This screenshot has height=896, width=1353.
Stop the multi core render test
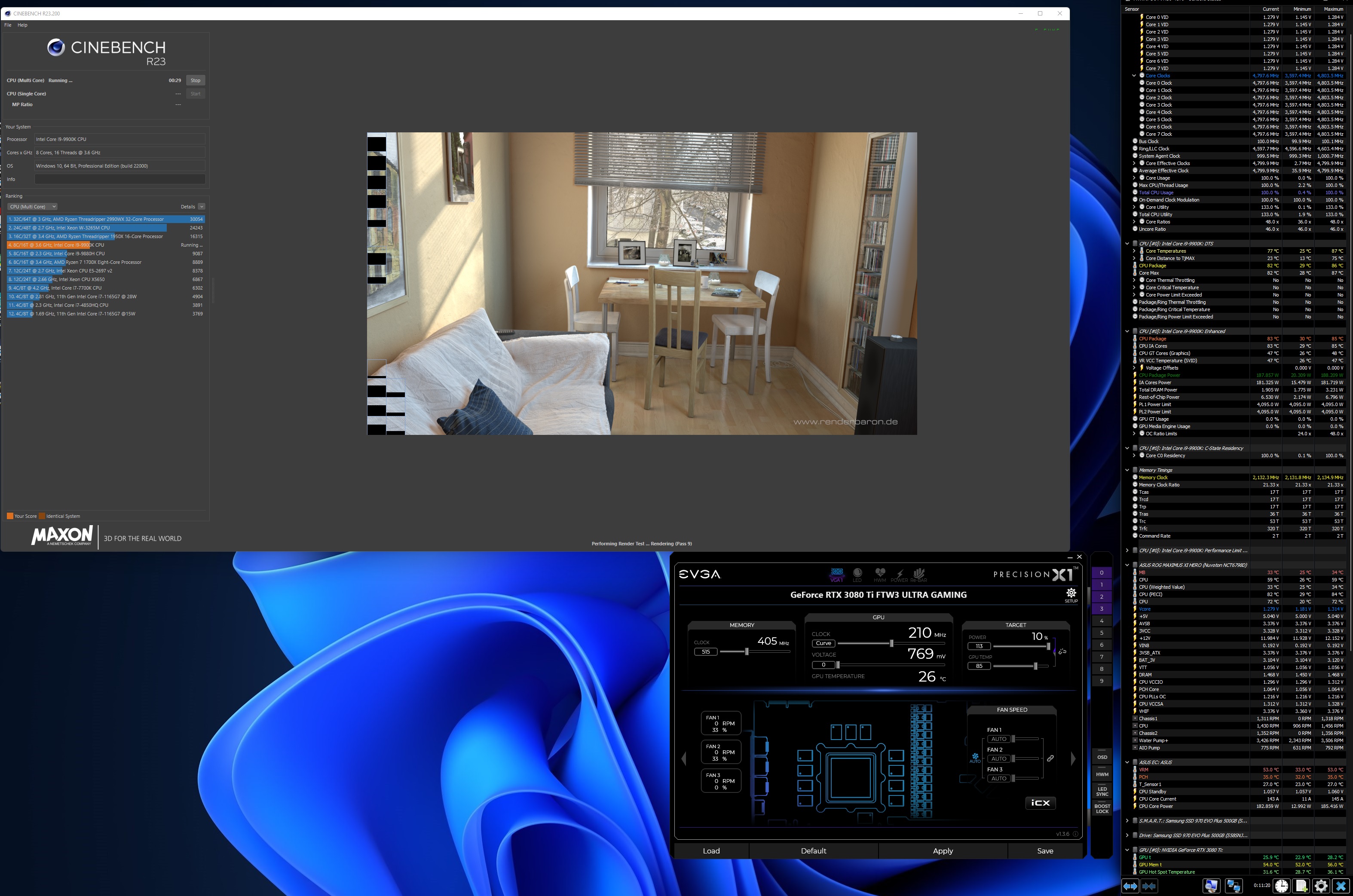(196, 80)
